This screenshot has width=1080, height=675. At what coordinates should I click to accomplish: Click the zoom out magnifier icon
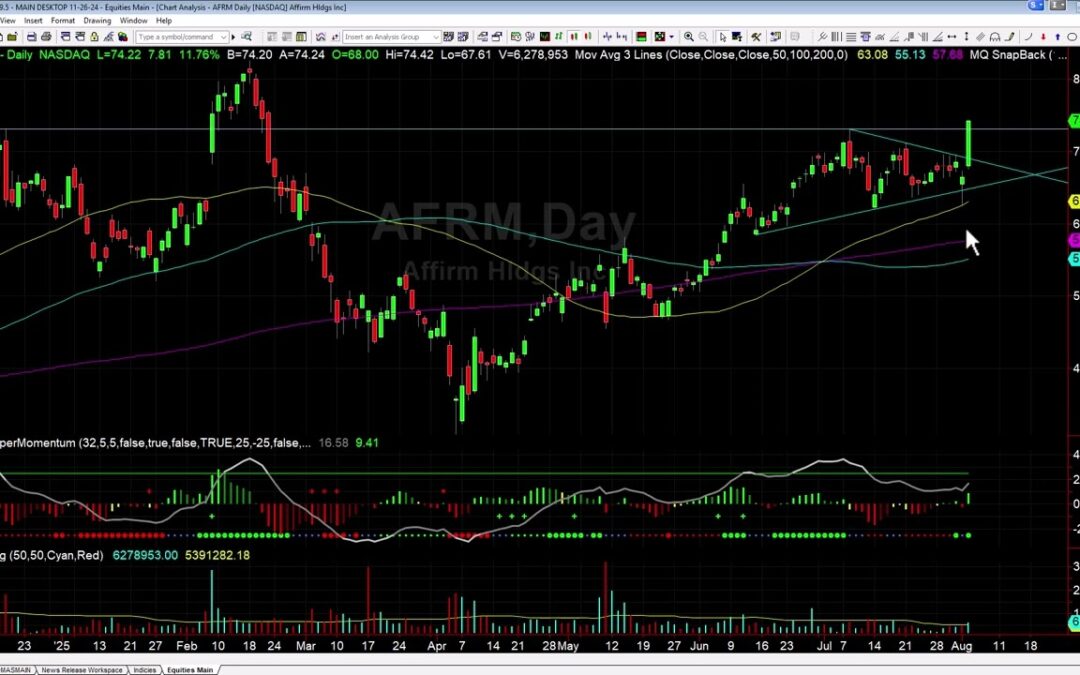point(703,37)
